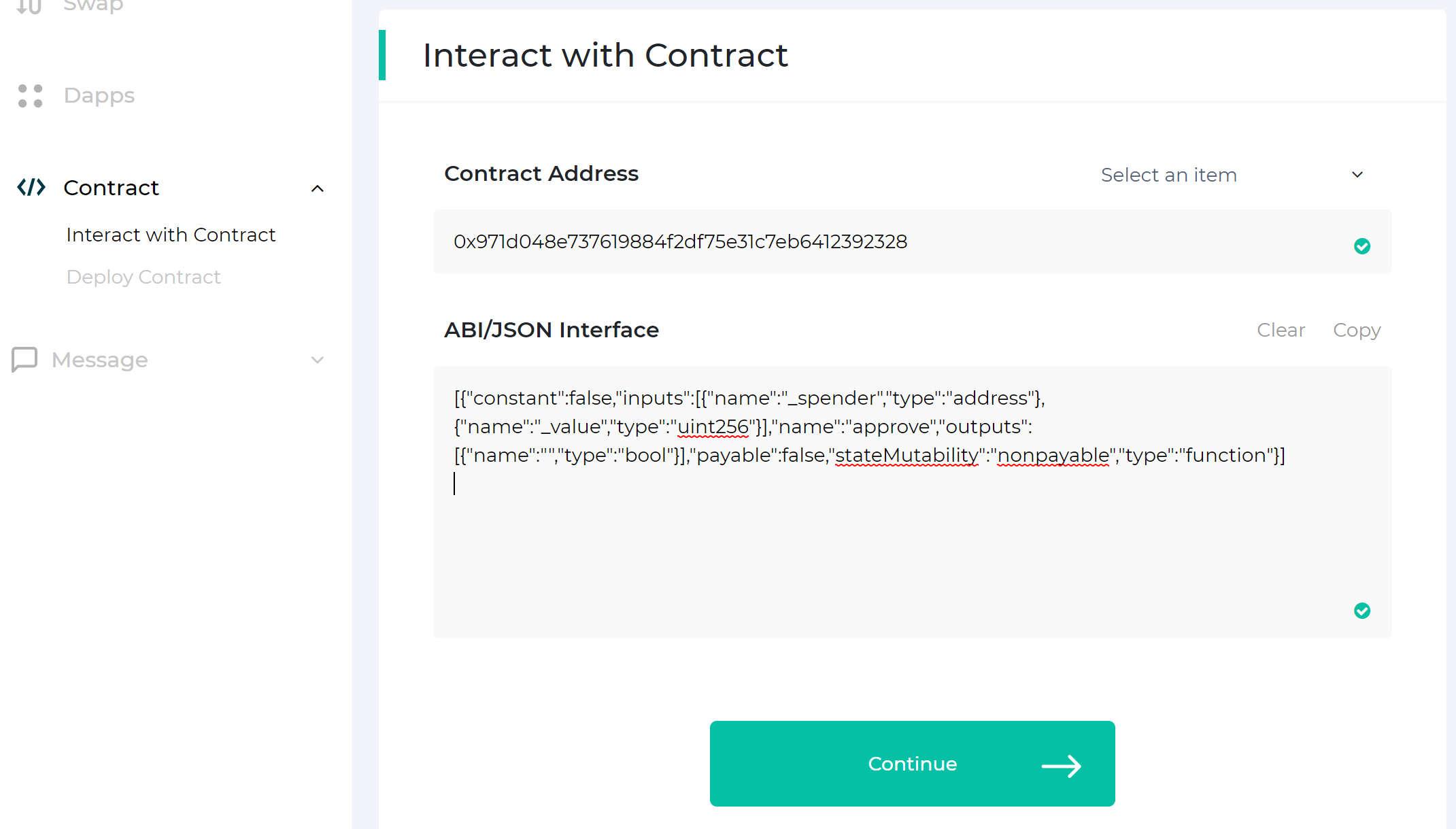The image size is (1456, 829).
Task: Click the Contract code brackets icon
Action: click(31, 187)
